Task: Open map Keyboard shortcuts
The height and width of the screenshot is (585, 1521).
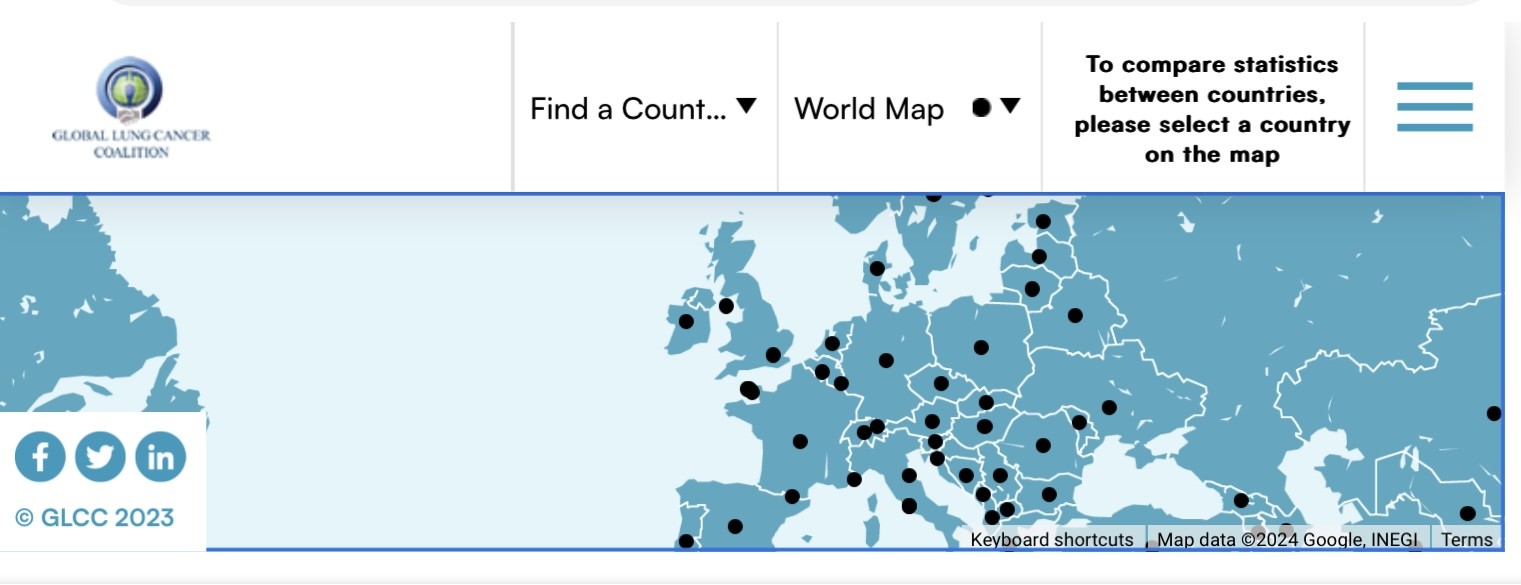Action: [1052, 540]
